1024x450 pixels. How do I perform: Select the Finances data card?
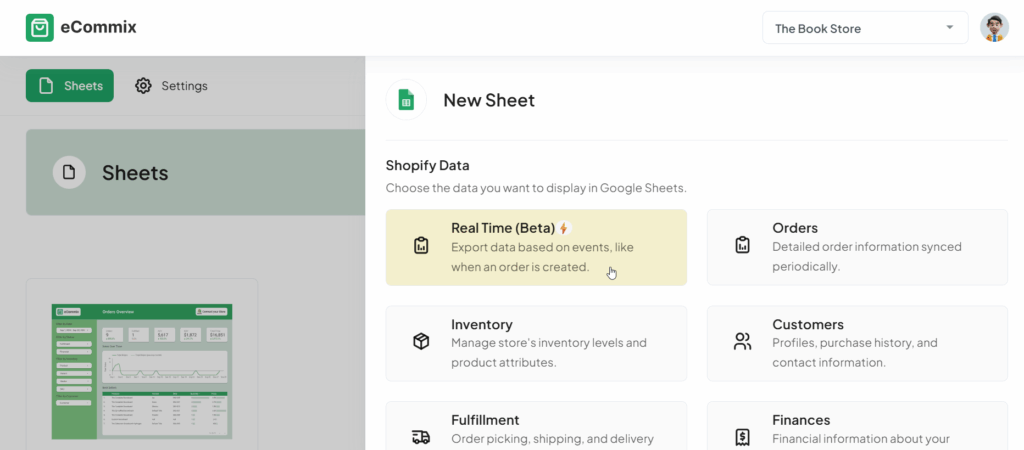tap(857, 426)
